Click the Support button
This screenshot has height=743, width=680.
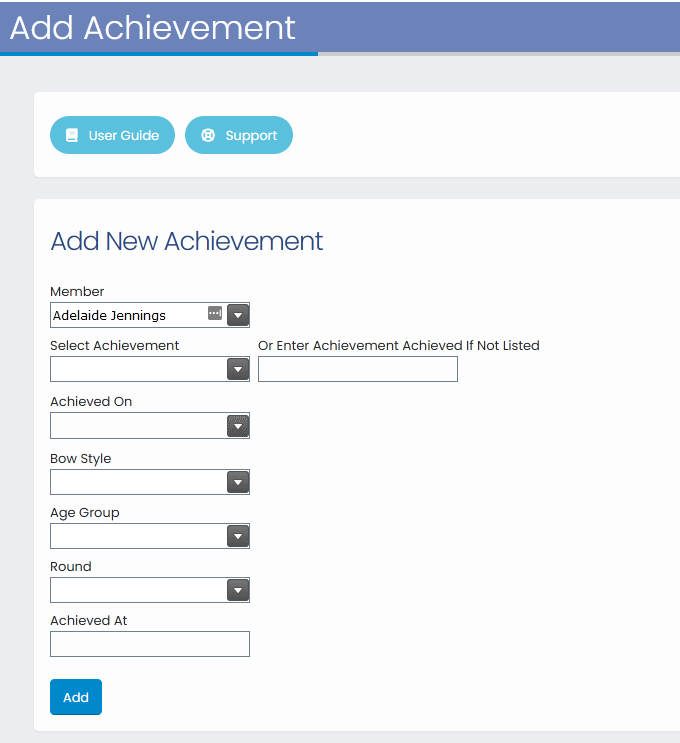click(x=239, y=135)
